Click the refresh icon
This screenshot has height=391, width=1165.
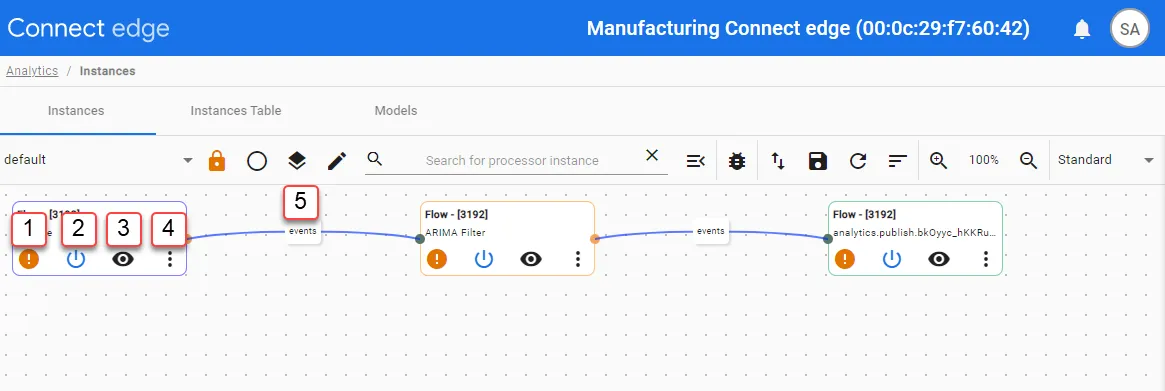(858, 161)
